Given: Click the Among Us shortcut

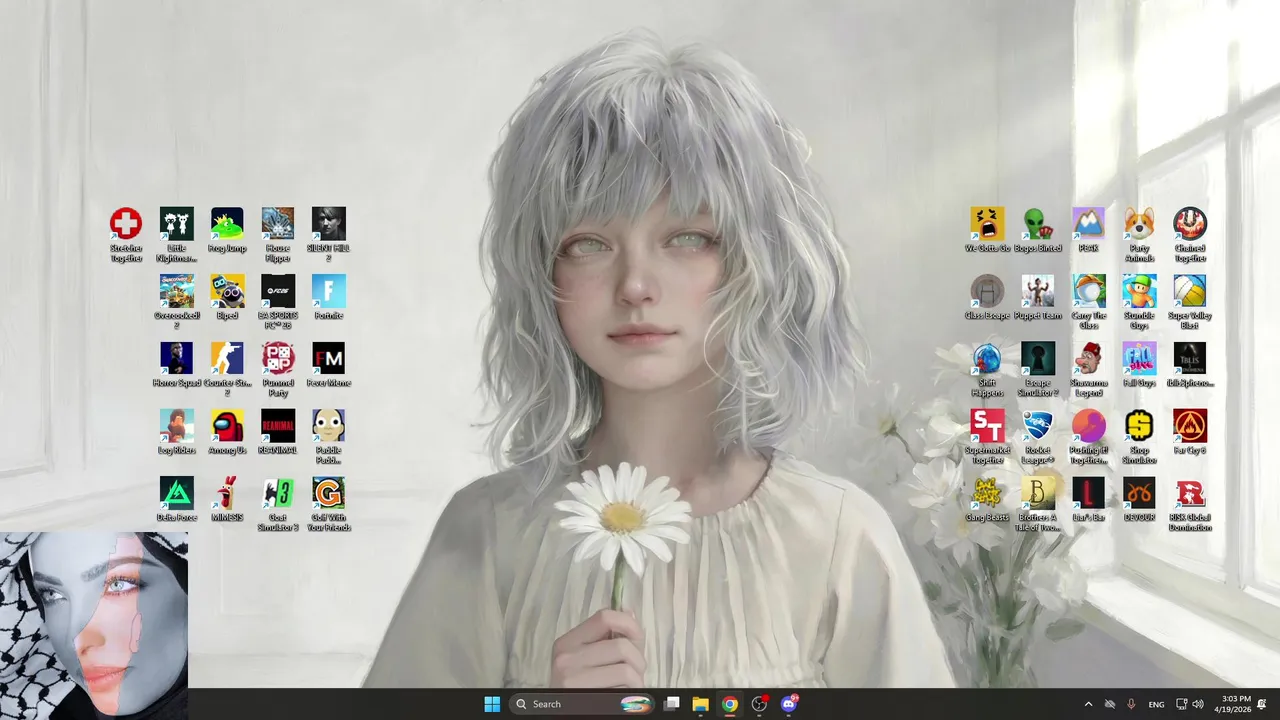Looking at the screenshot, I should click(227, 426).
